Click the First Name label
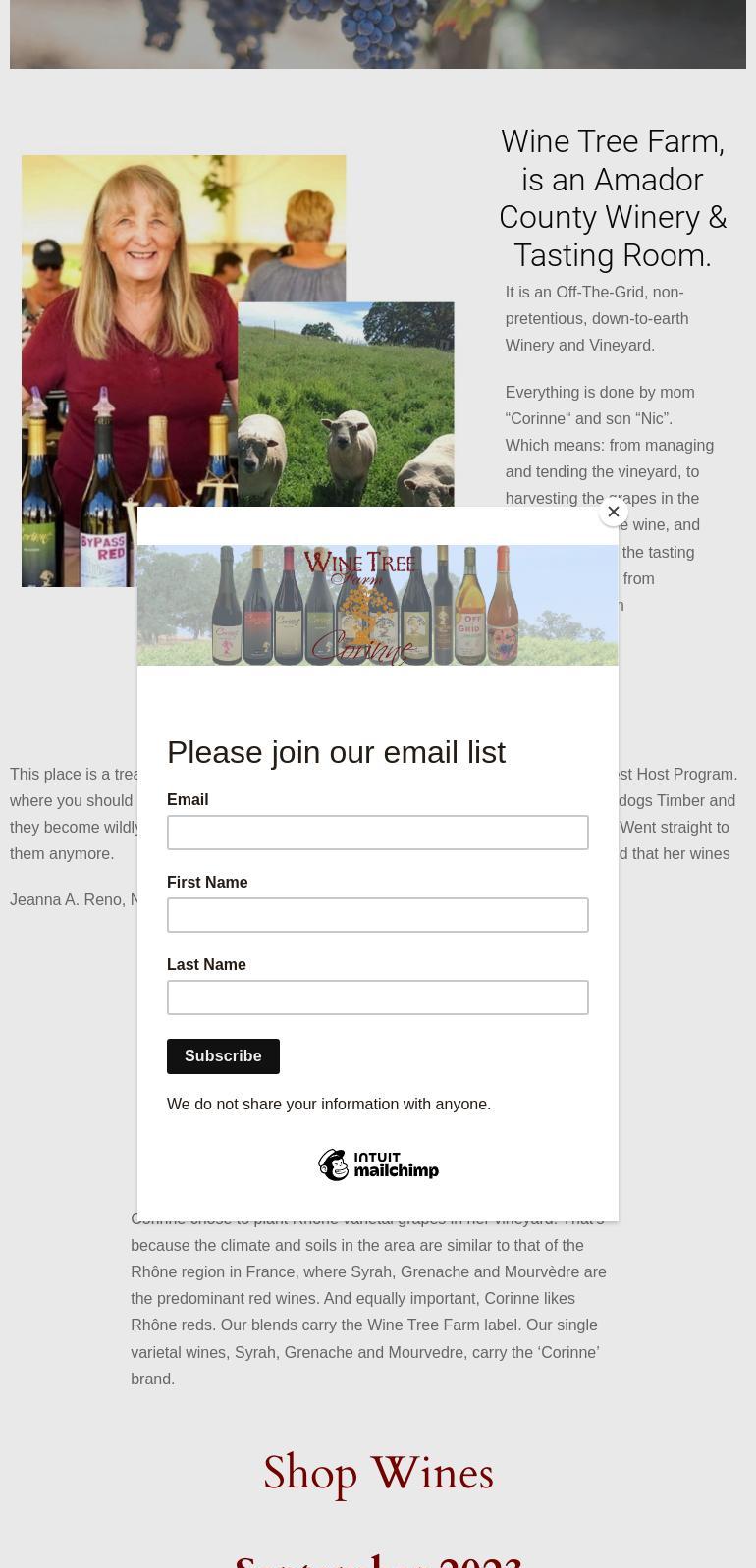This screenshot has height=1568, width=756. click(207, 883)
